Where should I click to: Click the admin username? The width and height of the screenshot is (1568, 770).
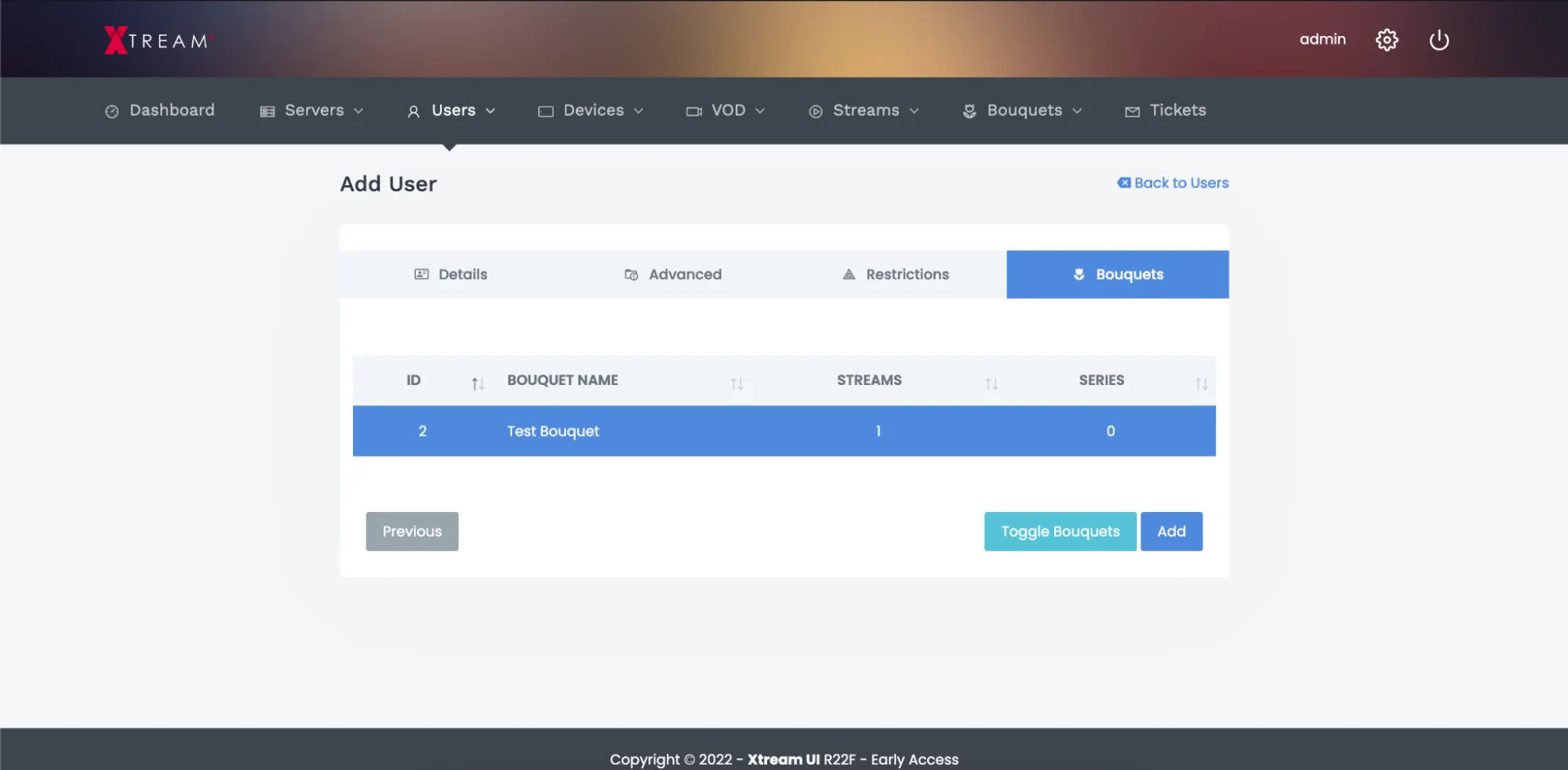click(1322, 39)
